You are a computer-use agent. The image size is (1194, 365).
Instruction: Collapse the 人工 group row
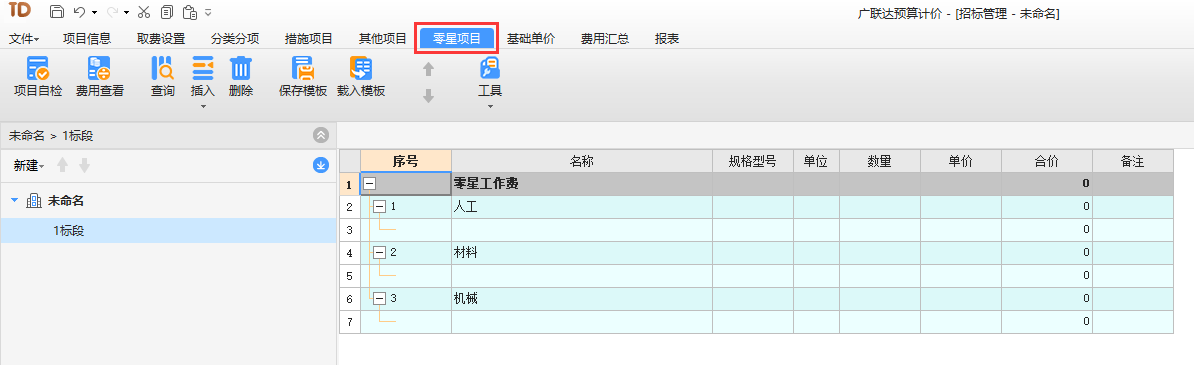[378, 207]
